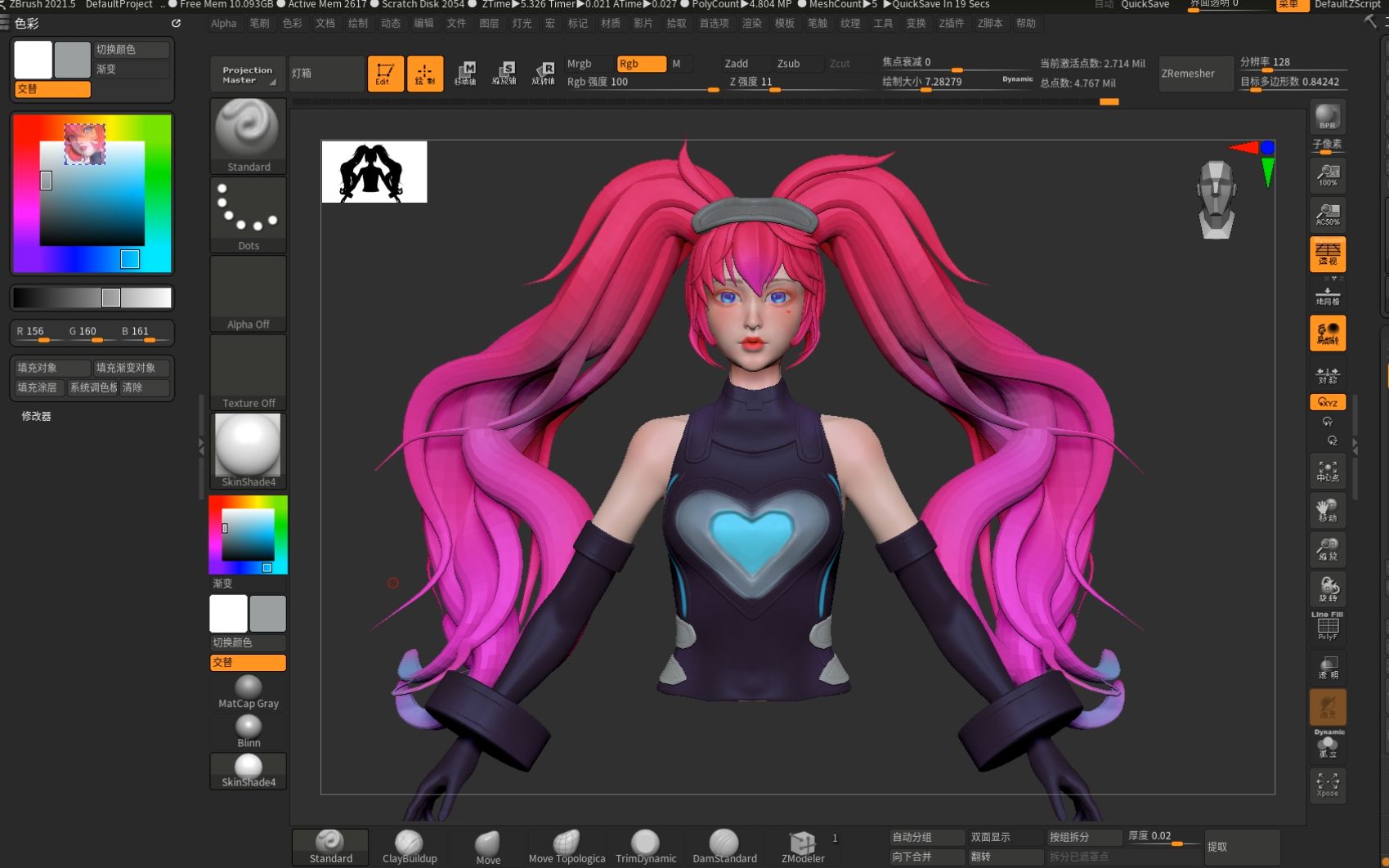Open the Dots stroke type picker
Viewport: 1389px width, 868px height.
(x=248, y=215)
